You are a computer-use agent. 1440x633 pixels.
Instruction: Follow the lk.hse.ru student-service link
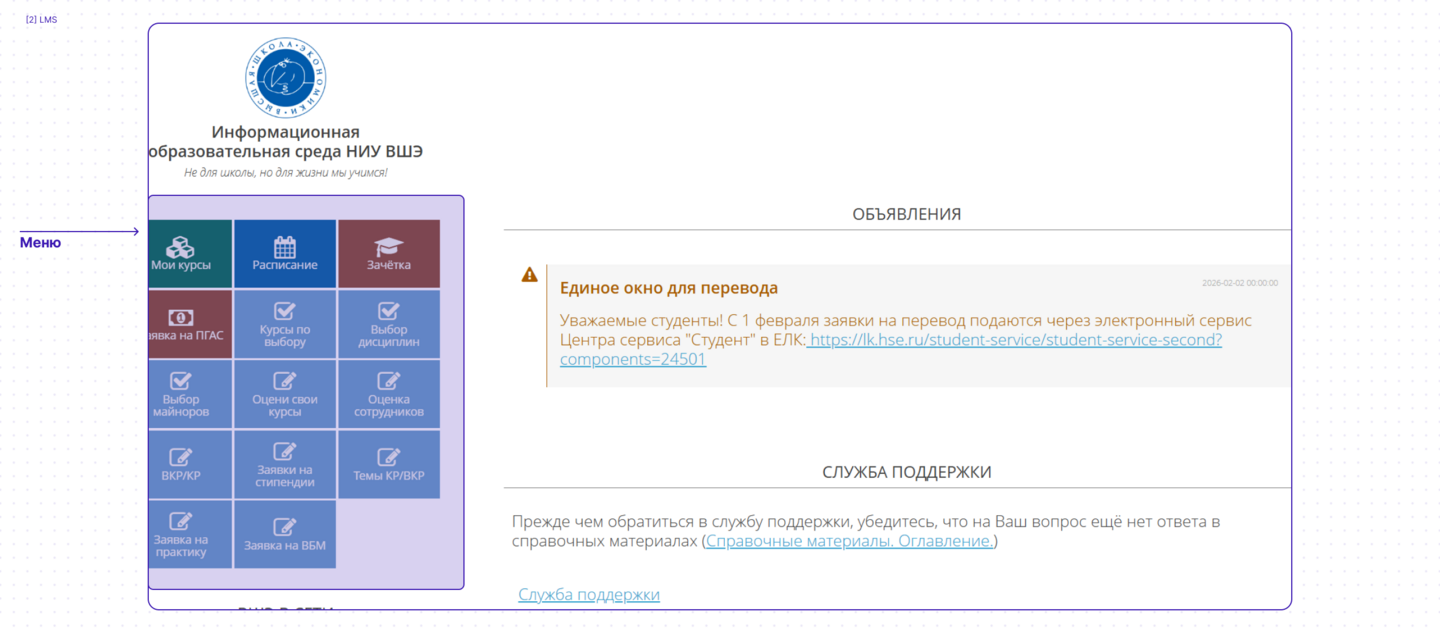tap(890, 349)
